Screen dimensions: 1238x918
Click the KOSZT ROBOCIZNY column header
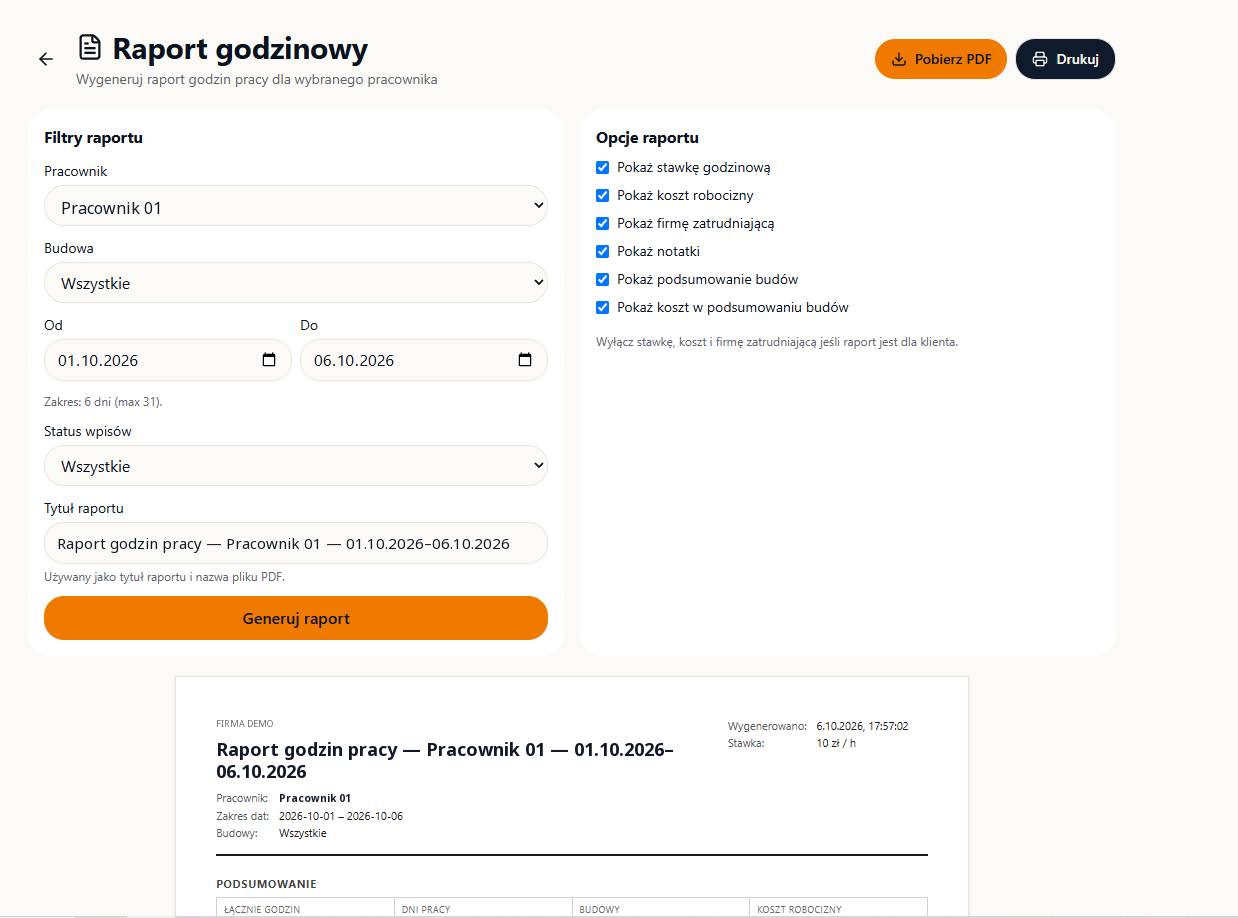tap(799, 910)
